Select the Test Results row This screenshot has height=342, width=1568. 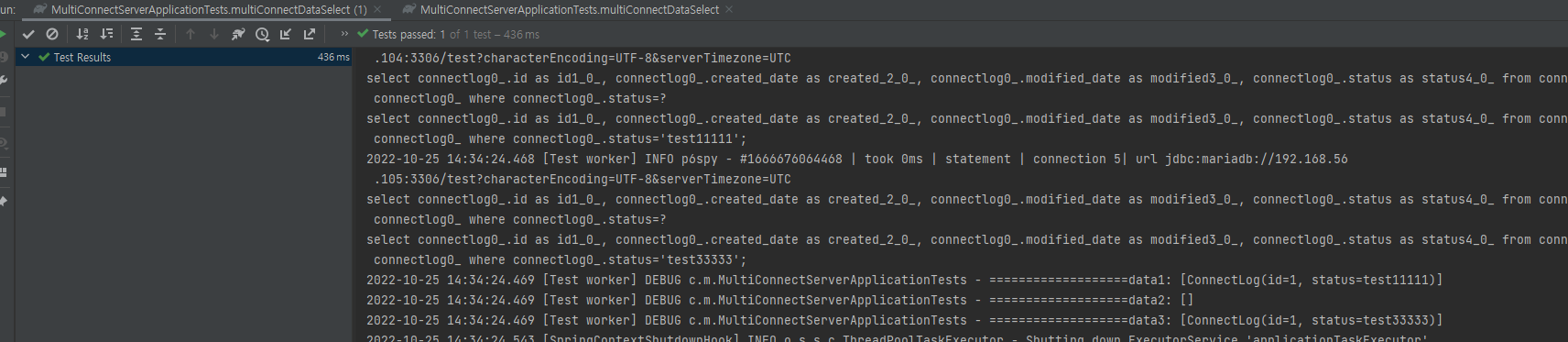(183, 57)
